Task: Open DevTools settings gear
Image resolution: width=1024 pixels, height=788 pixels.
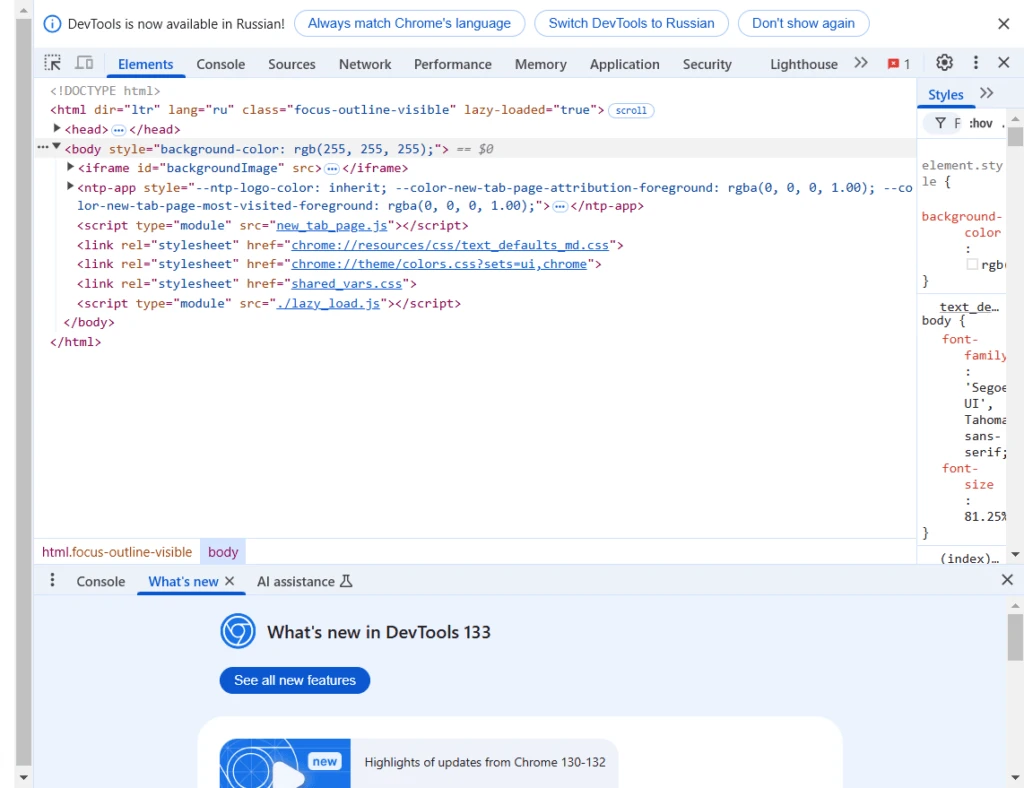Action: click(944, 63)
